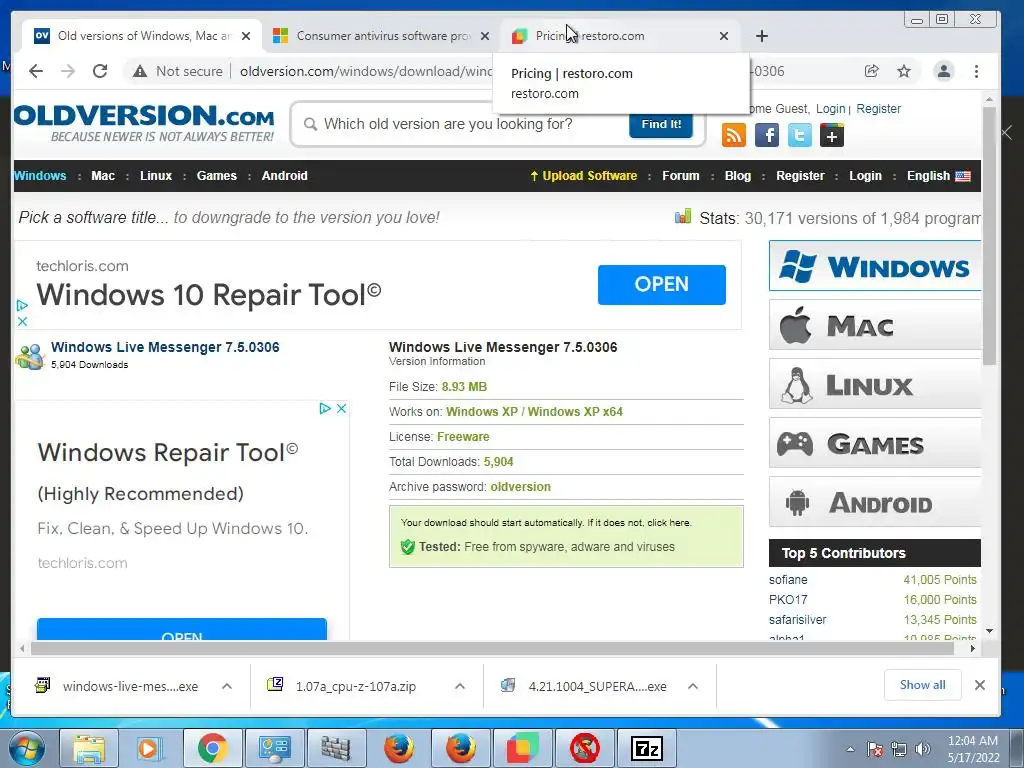Click the volume speaker tray icon
This screenshot has width=1024, height=768.
923,749
